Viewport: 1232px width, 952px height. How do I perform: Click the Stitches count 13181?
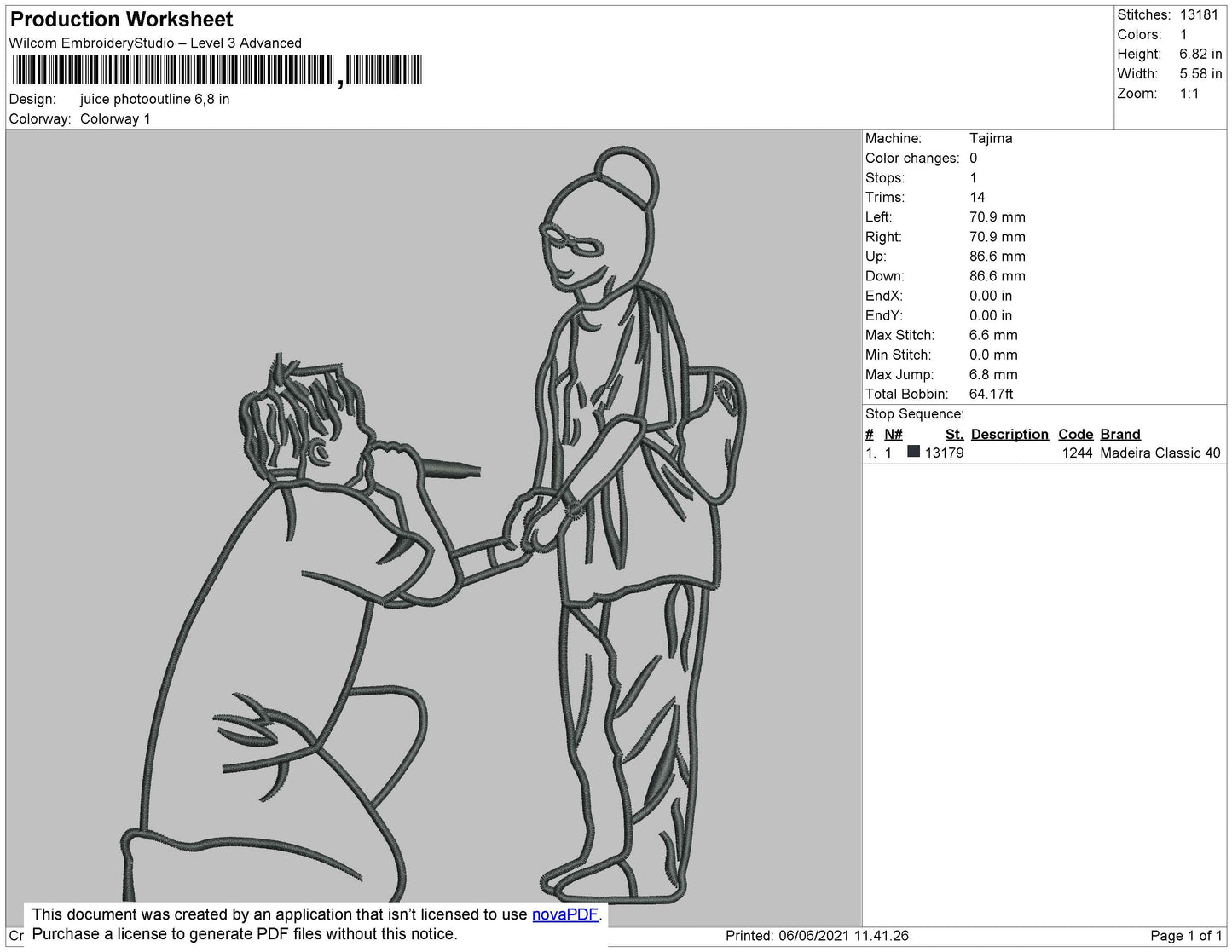[1199, 14]
